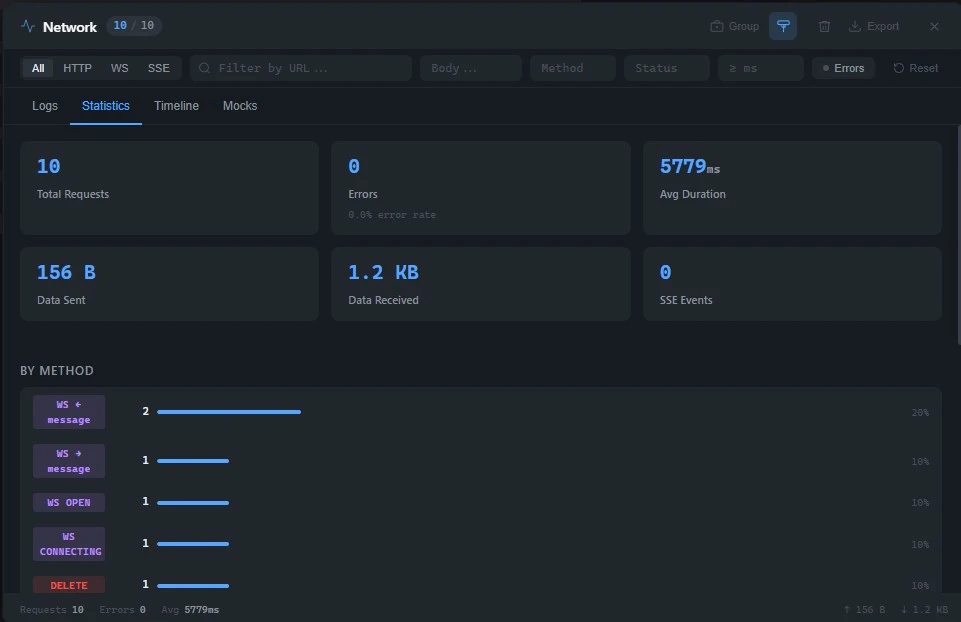The image size is (961, 622).
Task: Click the search icon in URL filter
Action: pos(205,68)
